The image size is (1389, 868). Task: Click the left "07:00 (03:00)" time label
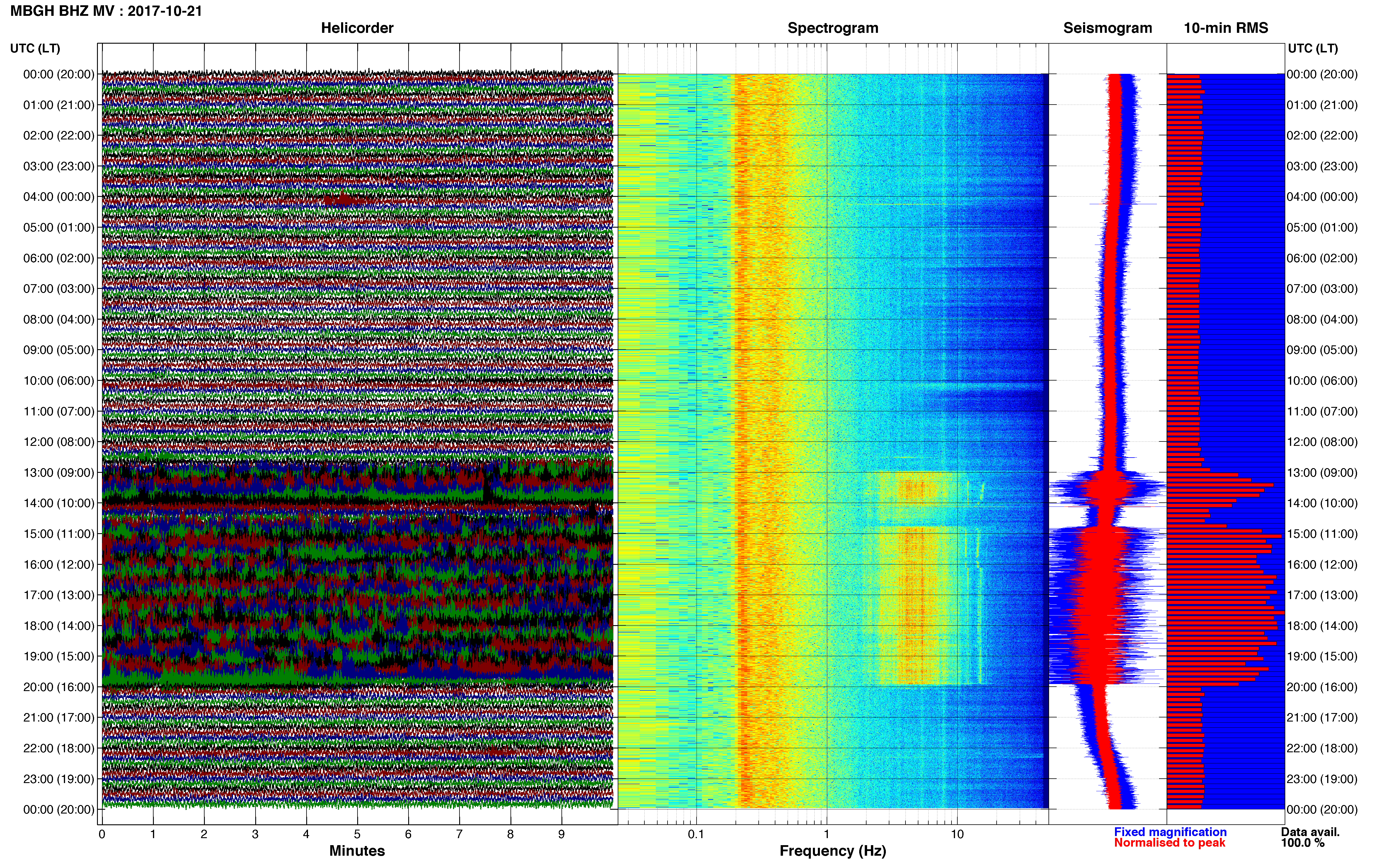59,289
